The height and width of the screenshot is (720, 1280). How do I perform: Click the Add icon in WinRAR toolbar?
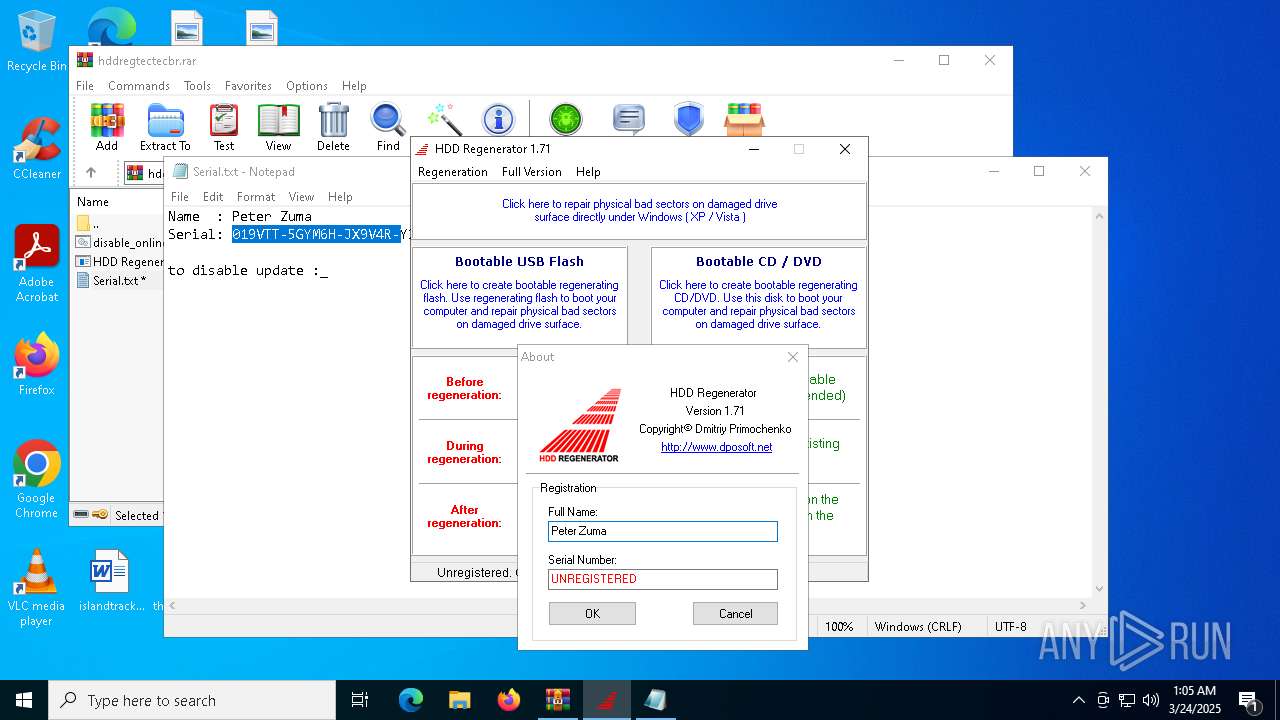[107, 127]
